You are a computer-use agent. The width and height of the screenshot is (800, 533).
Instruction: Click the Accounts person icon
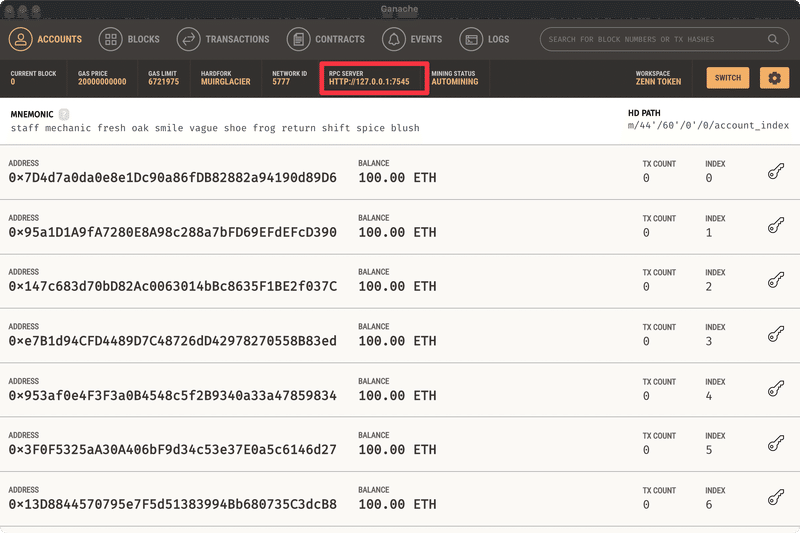20,39
